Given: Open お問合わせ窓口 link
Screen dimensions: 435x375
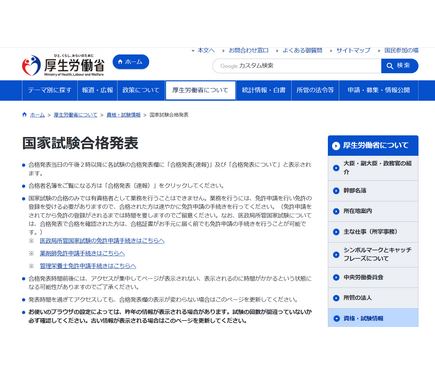Looking at the screenshot, I should click(248, 50).
